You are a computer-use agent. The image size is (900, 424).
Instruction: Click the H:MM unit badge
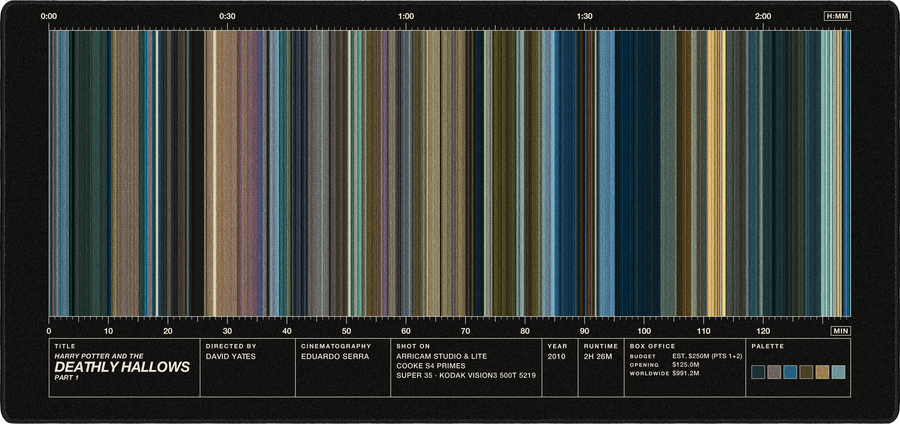[x=837, y=16]
